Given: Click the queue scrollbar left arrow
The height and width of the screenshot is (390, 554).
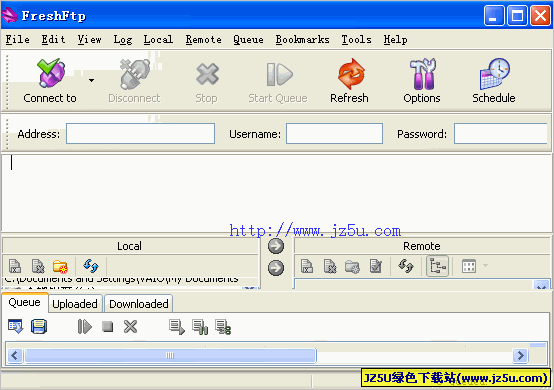Looking at the screenshot, I should (x=15, y=355).
